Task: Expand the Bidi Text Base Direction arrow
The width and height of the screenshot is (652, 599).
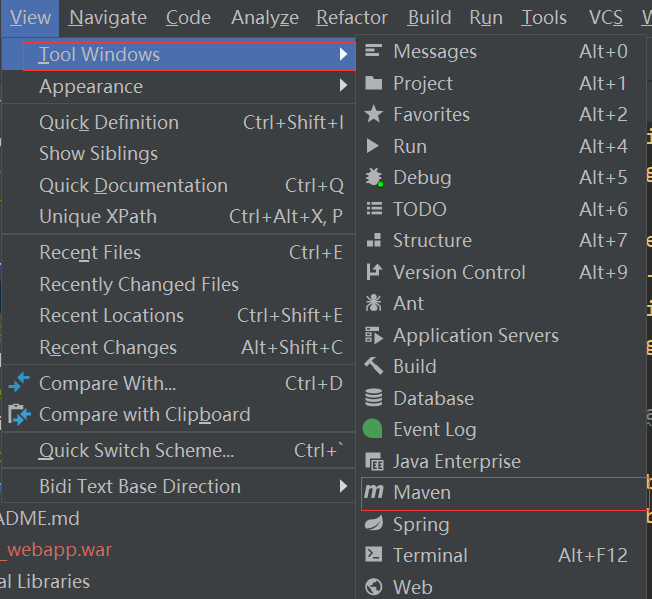Action: [343, 486]
